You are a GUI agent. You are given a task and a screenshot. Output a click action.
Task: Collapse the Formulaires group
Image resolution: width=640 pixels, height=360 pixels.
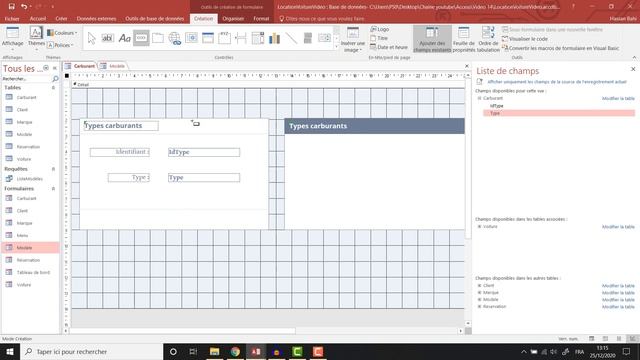[53, 189]
